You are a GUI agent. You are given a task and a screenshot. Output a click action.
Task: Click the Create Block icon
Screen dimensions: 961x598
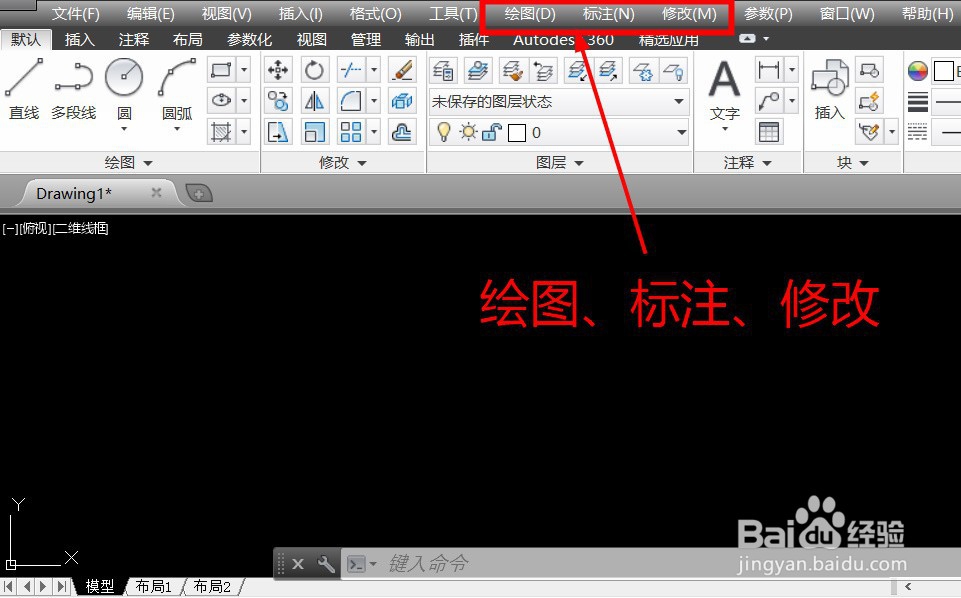[869, 70]
